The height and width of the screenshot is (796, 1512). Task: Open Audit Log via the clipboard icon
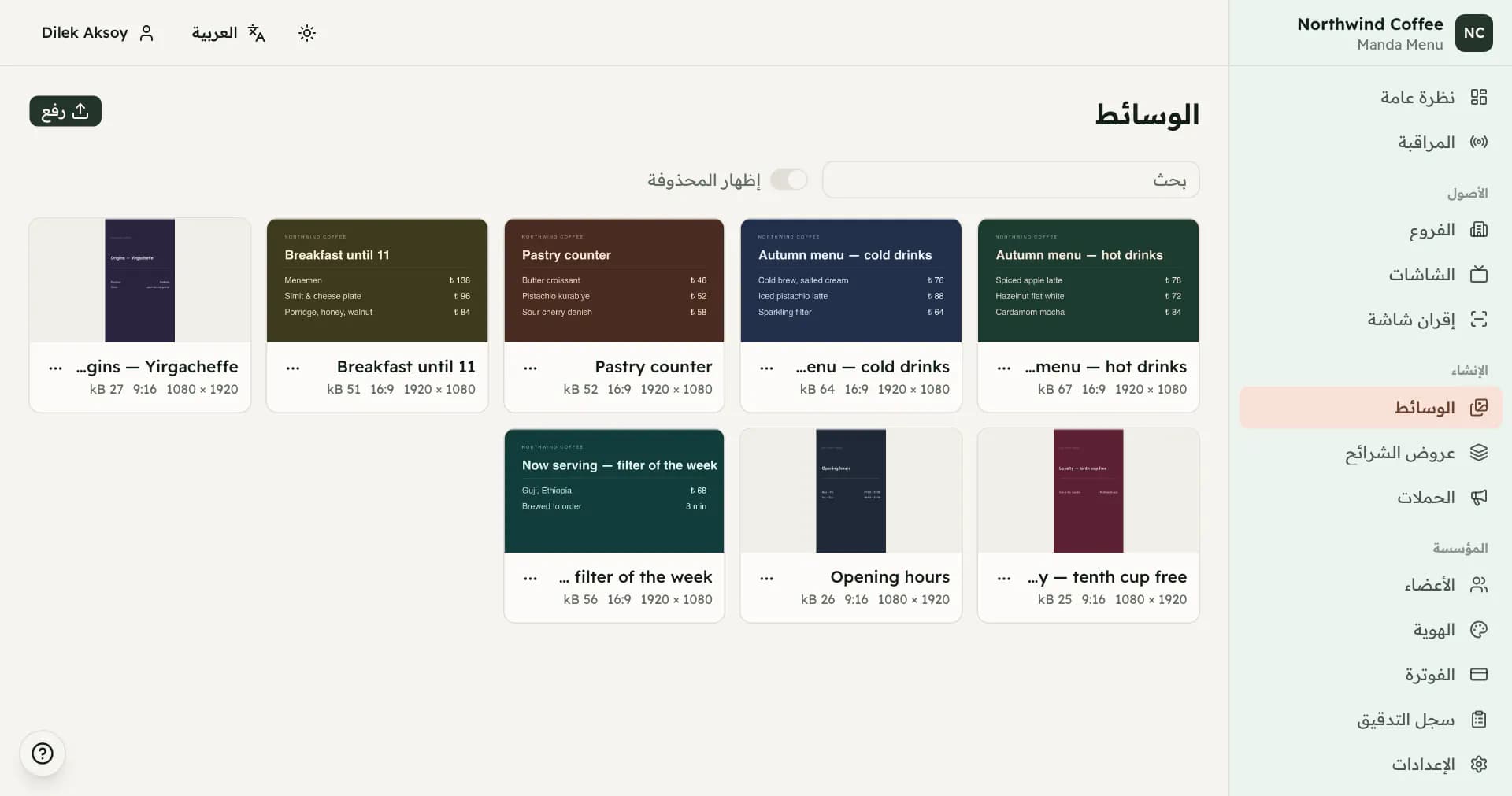[x=1479, y=720]
